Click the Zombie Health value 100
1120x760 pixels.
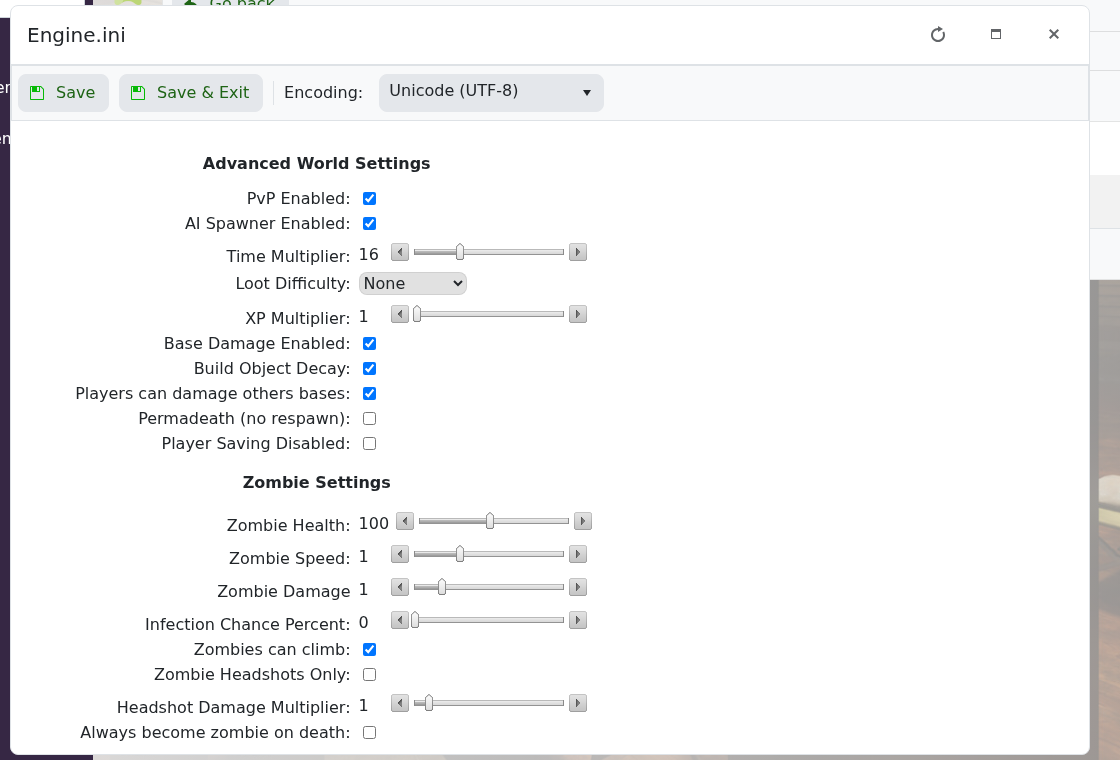point(374,524)
